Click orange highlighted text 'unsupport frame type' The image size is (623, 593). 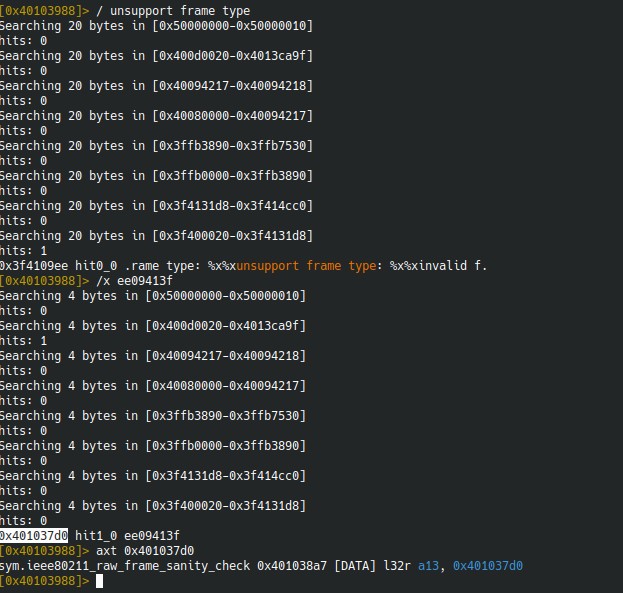point(306,265)
